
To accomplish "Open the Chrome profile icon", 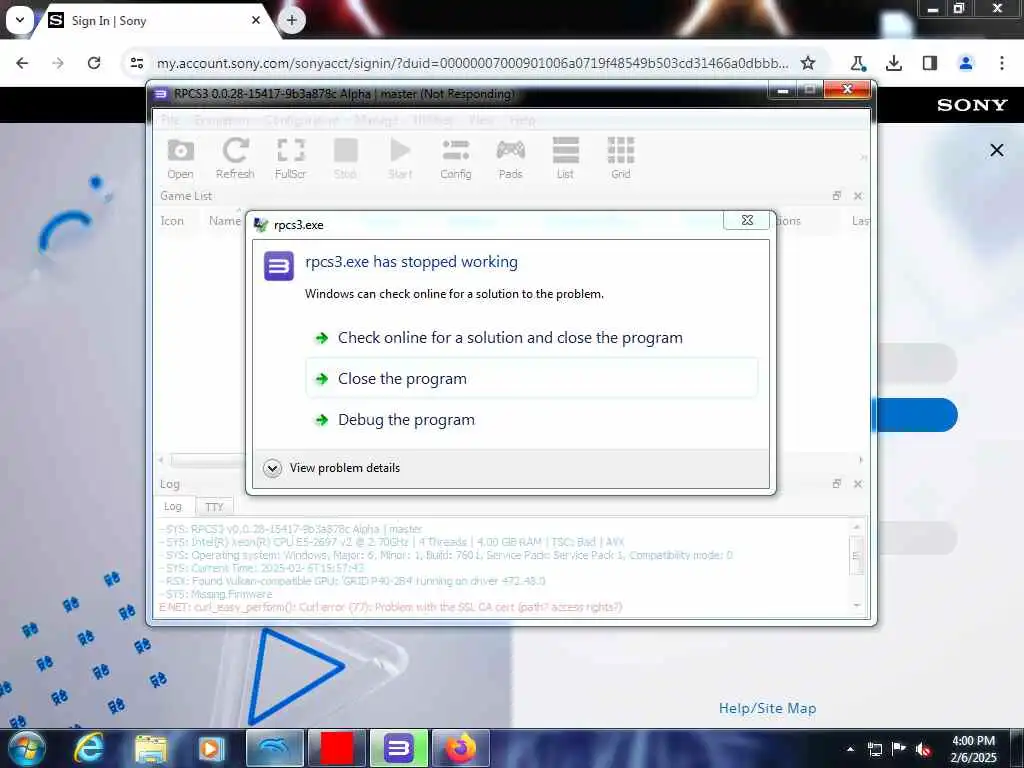I will [966, 63].
